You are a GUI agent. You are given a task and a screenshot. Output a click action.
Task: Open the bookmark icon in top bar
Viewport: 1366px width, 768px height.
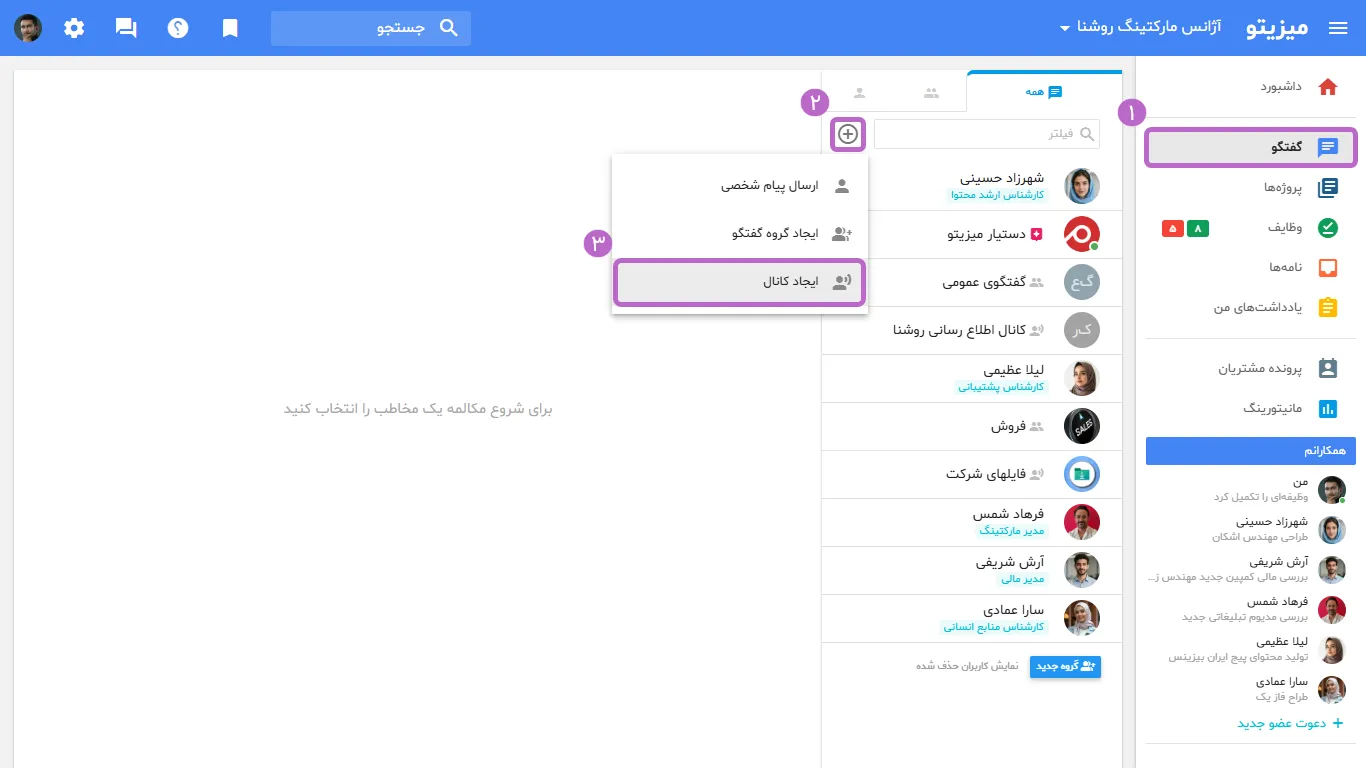point(230,28)
